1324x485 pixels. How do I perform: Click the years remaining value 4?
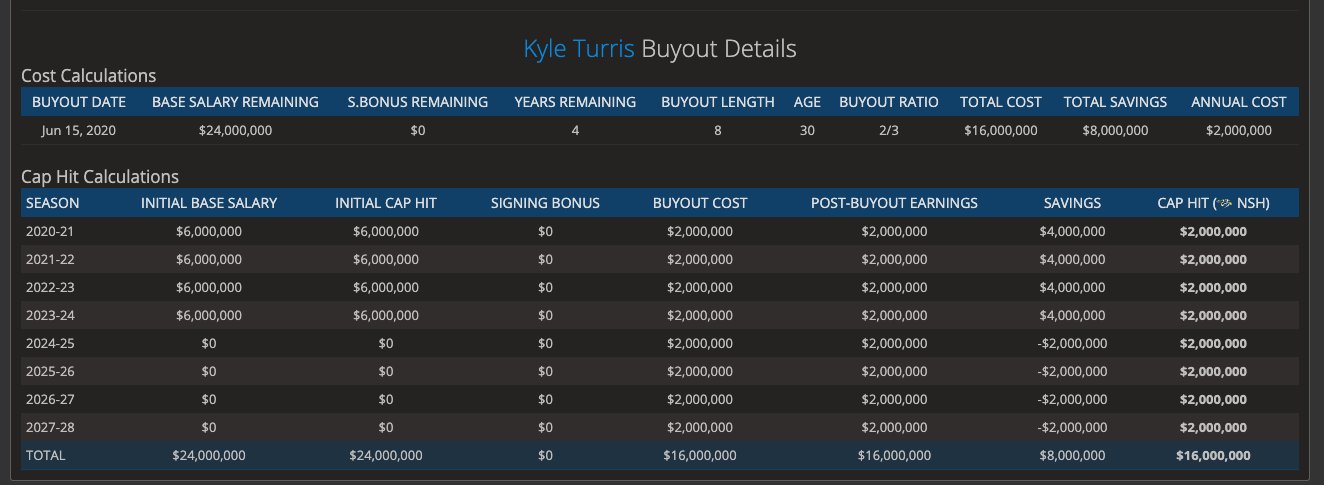click(x=575, y=131)
